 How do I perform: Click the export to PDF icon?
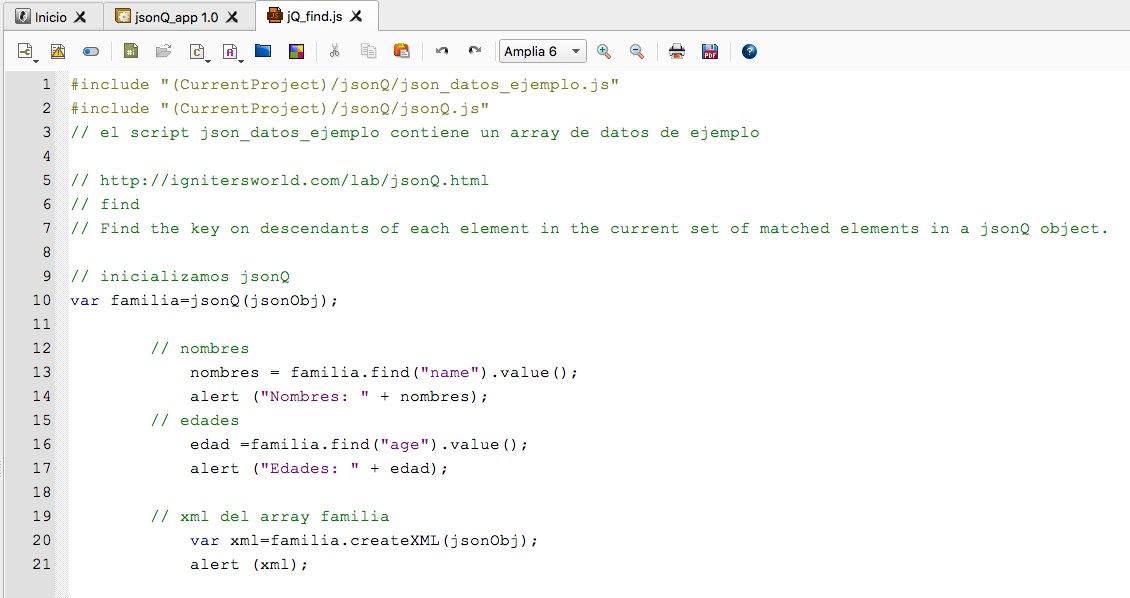[x=710, y=51]
